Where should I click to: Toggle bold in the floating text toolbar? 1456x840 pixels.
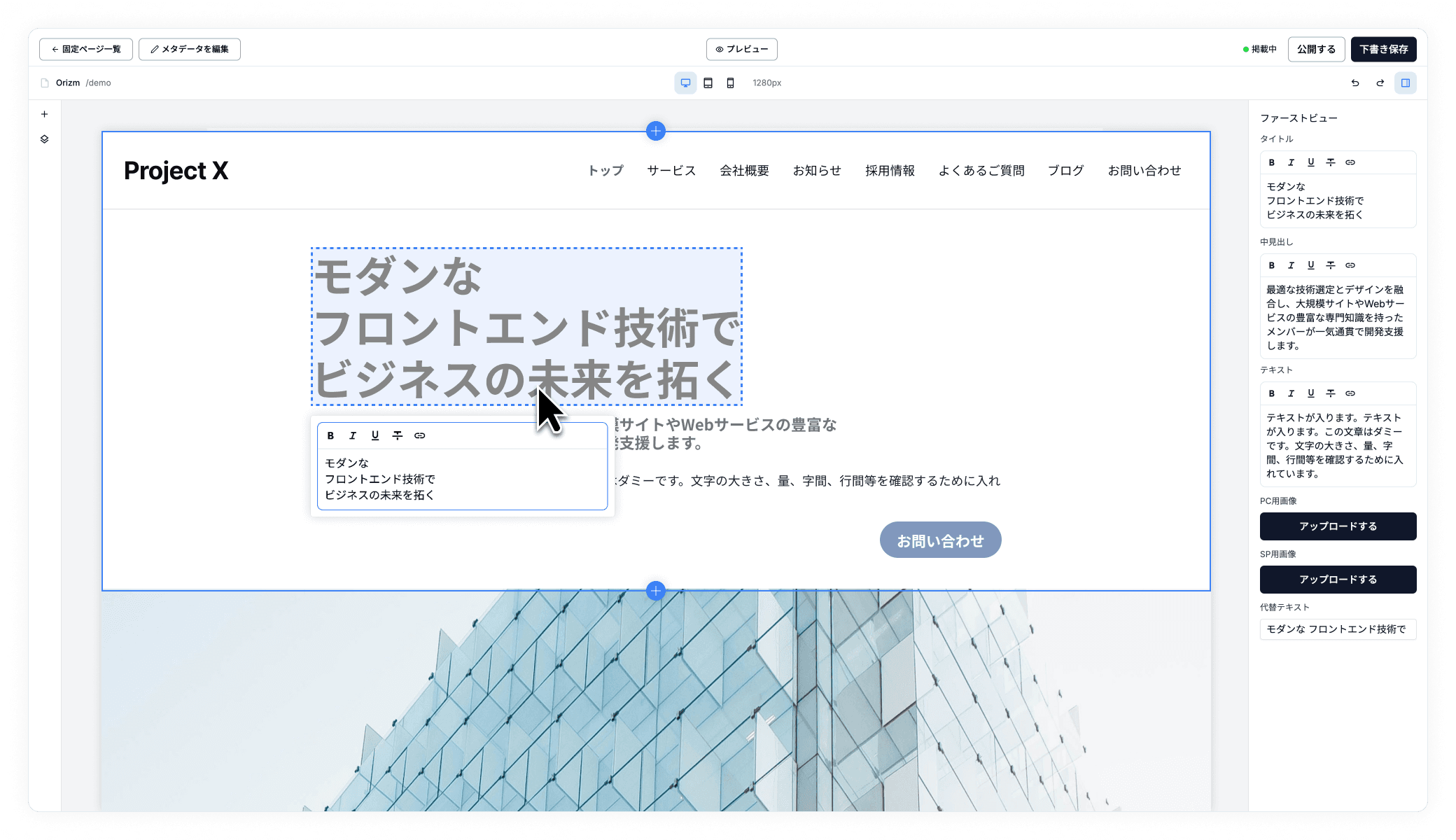pyautogui.click(x=330, y=435)
